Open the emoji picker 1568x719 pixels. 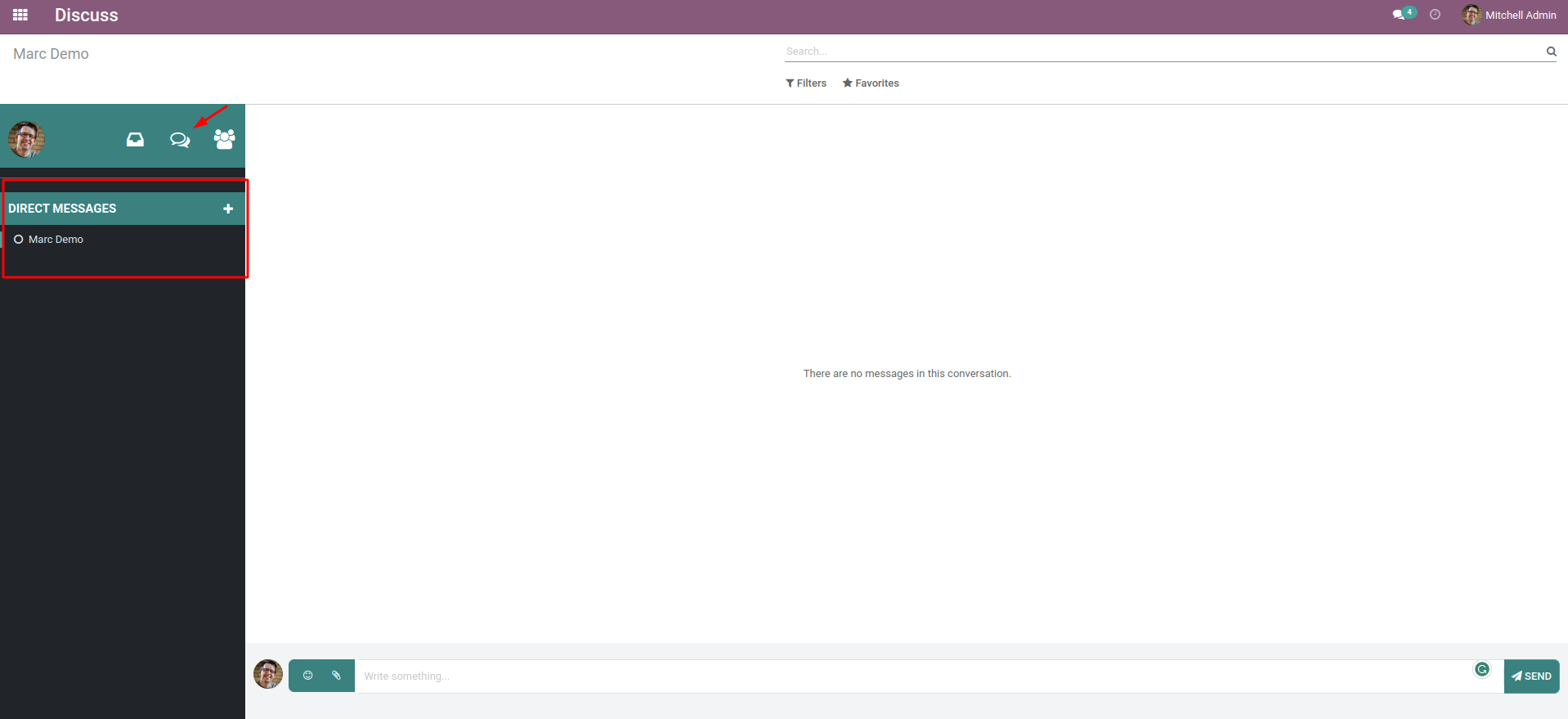(x=308, y=676)
